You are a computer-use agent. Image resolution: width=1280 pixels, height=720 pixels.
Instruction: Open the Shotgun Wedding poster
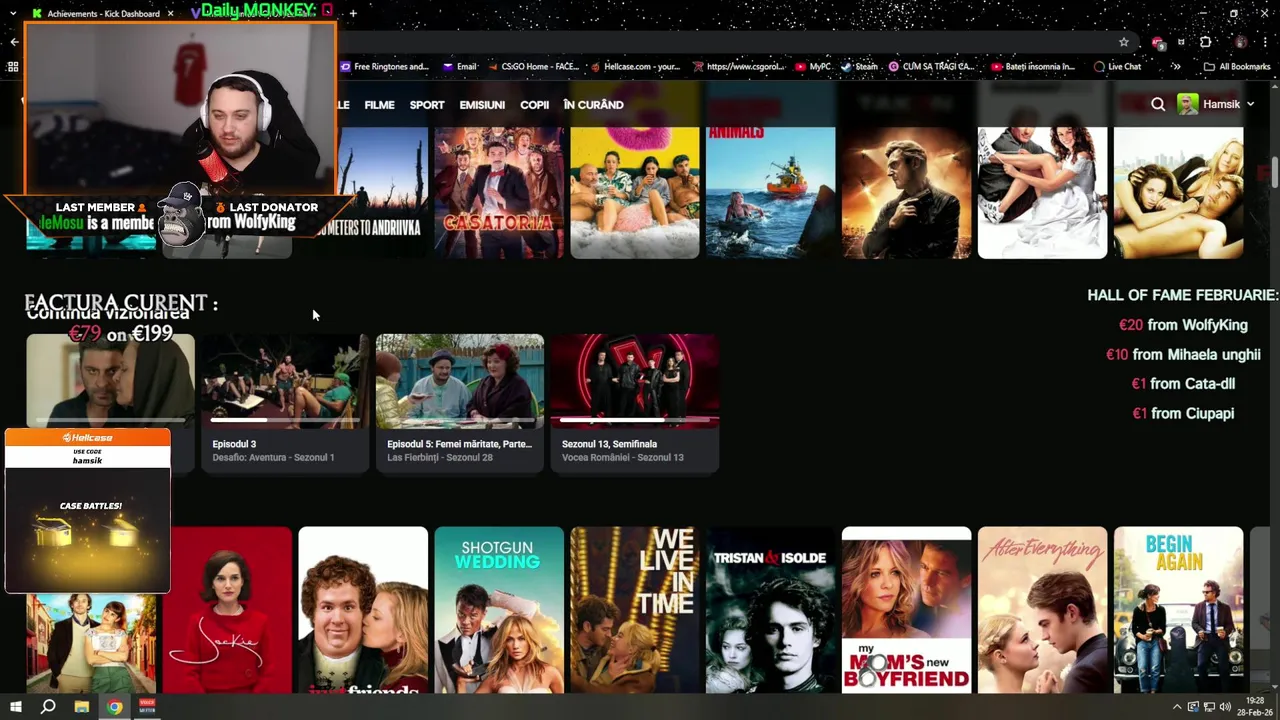click(x=499, y=610)
